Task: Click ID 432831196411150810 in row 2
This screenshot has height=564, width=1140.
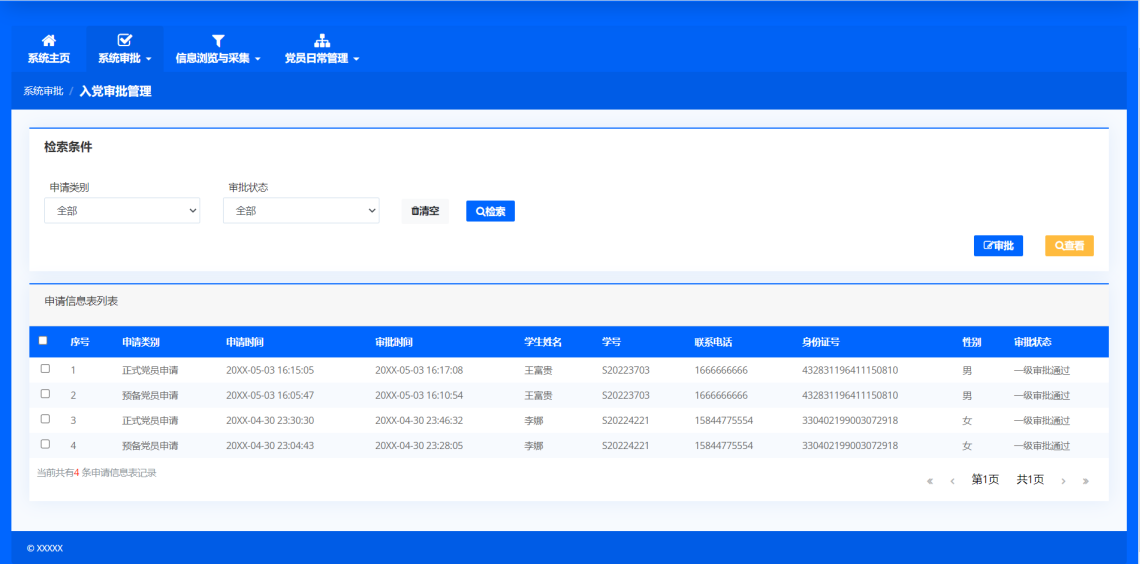Action: (x=850, y=395)
